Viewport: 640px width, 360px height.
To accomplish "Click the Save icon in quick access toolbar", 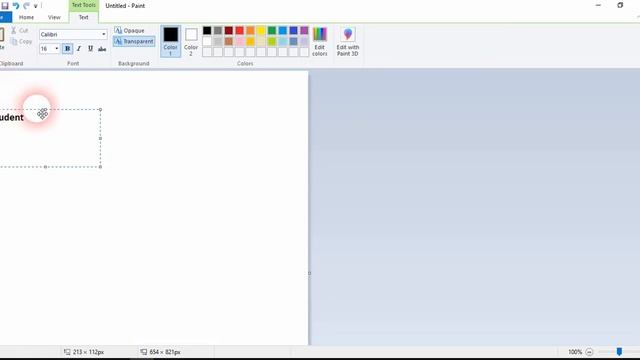I will pyautogui.click(x=5, y=6).
